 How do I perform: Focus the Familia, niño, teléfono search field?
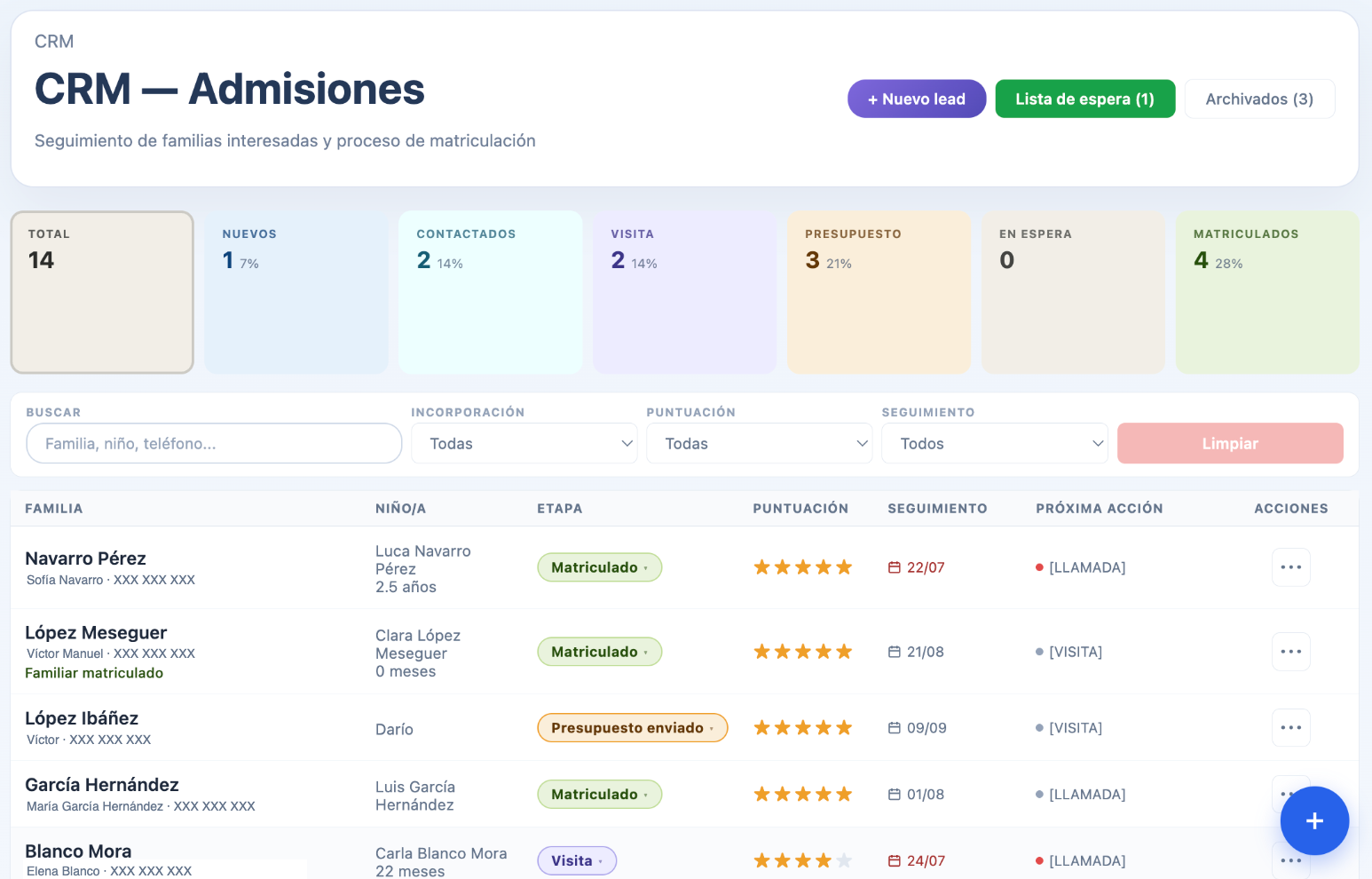(214, 443)
